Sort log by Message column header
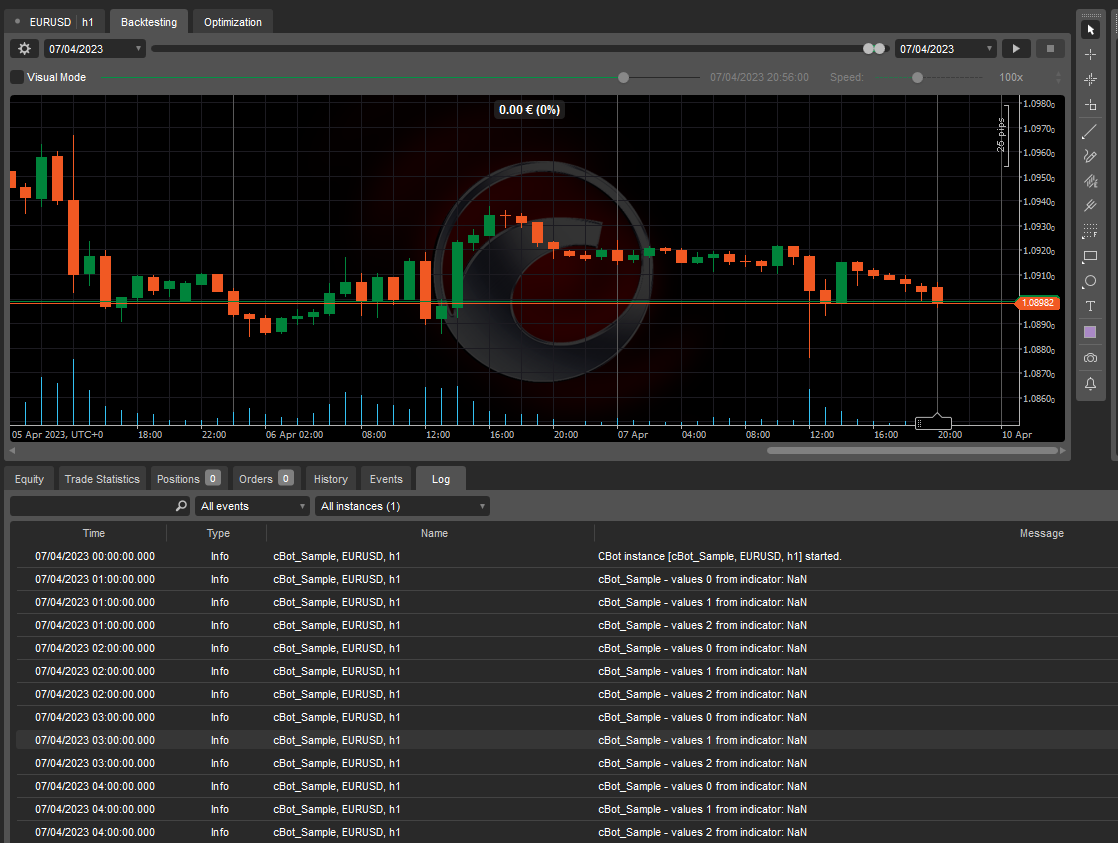Screen dimensions: 1118x843 coord(1041,533)
